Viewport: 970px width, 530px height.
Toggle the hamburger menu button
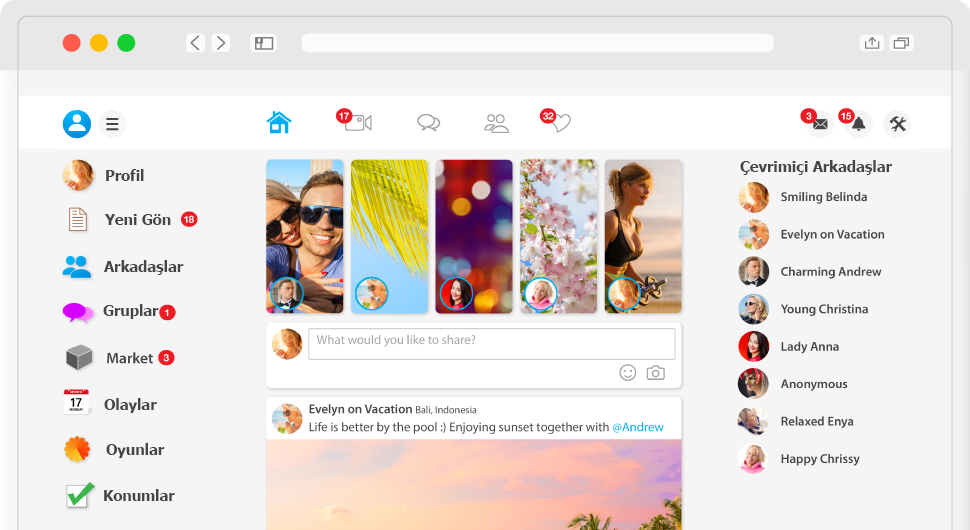click(x=112, y=124)
